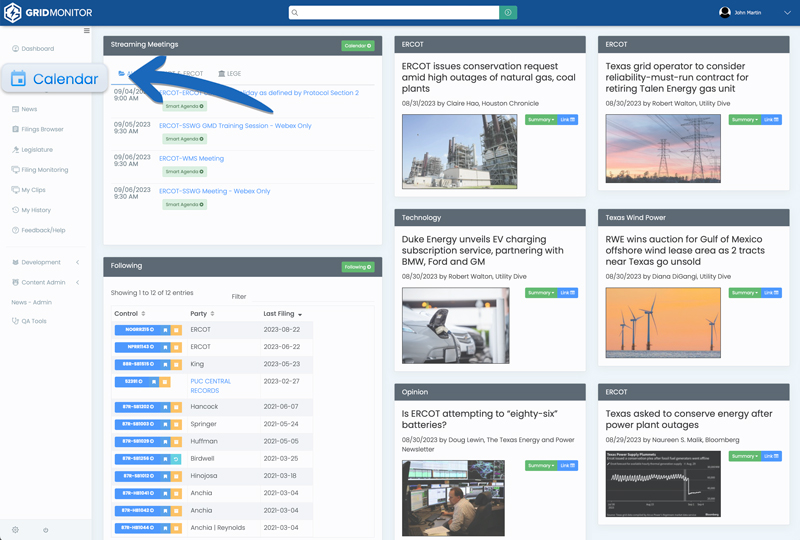Open My Clips in the sidebar

[x=29, y=190]
